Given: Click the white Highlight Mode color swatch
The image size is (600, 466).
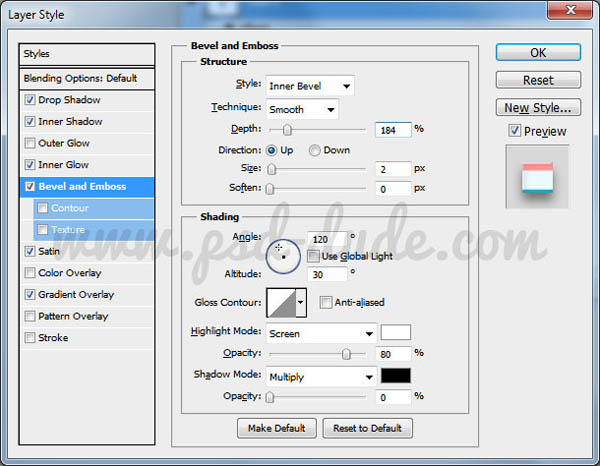Looking at the screenshot, I should pyautogui.click(x=395, y=333).
